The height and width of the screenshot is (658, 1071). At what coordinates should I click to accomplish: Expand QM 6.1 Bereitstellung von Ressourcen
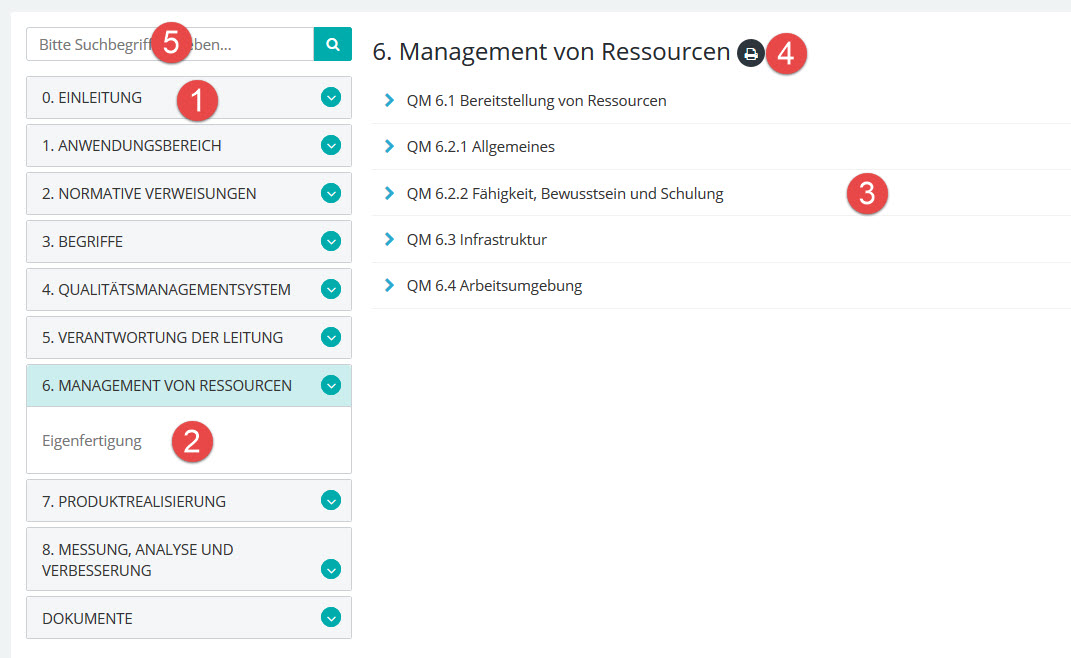tap(536, 101)
